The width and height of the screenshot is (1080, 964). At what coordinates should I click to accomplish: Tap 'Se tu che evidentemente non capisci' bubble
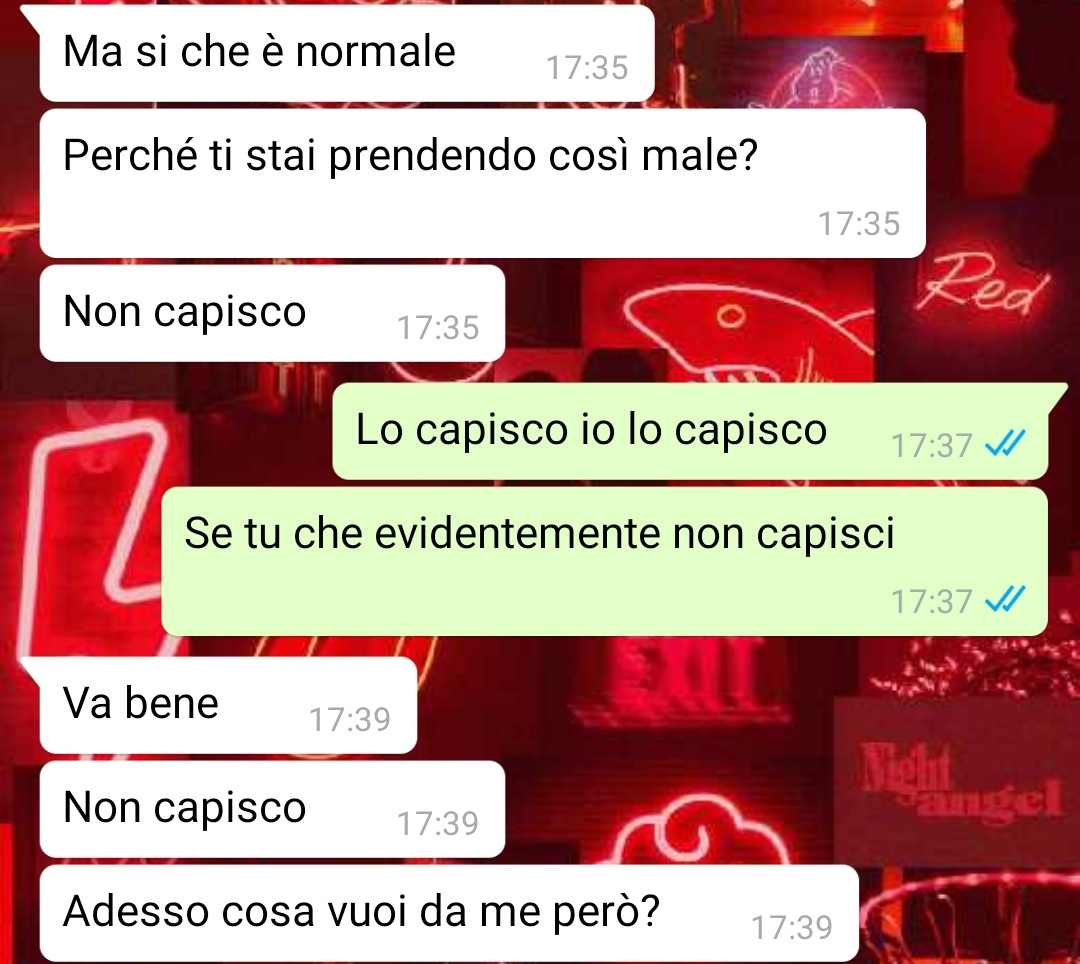pos(605,561)
